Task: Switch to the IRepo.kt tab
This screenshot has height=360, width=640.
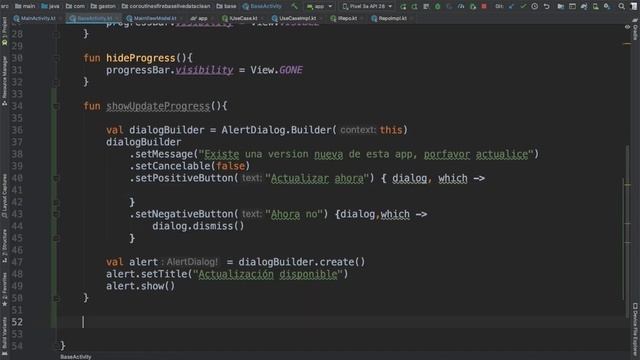Action: coord(344,18)
